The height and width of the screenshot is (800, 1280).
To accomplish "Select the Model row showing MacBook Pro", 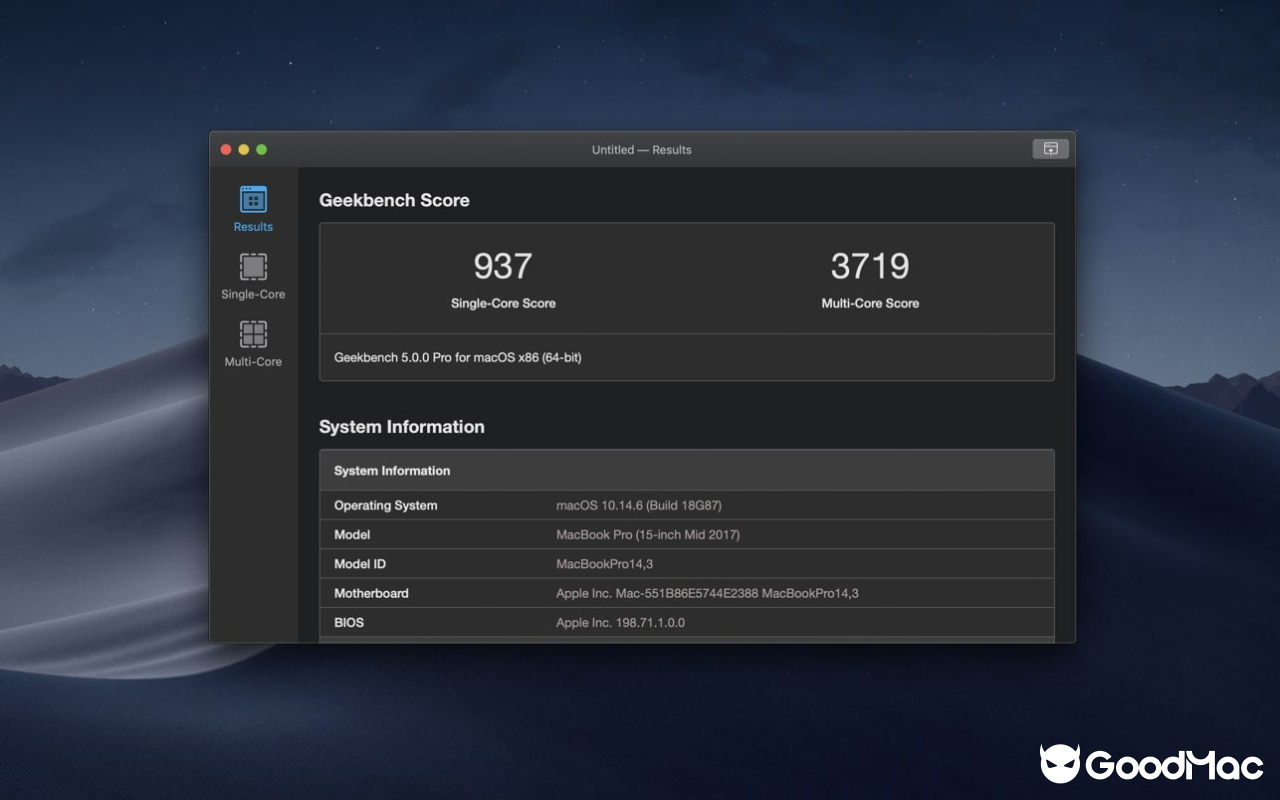I will point(686,534).
